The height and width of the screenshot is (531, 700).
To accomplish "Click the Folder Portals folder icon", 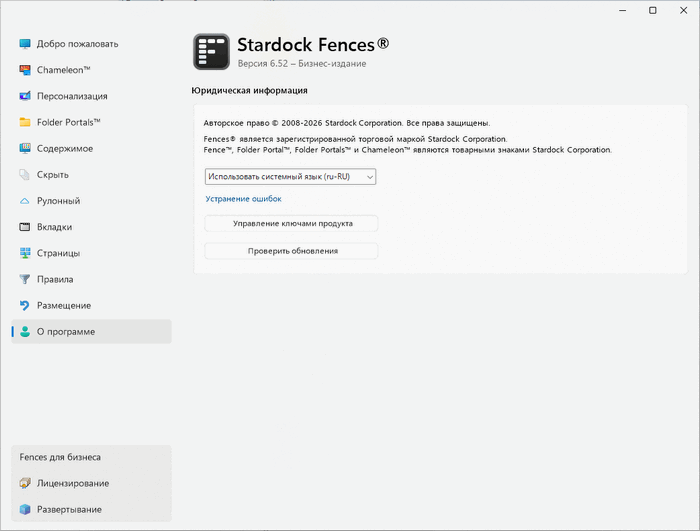I will pyautogui.click(x=25, y=122).
